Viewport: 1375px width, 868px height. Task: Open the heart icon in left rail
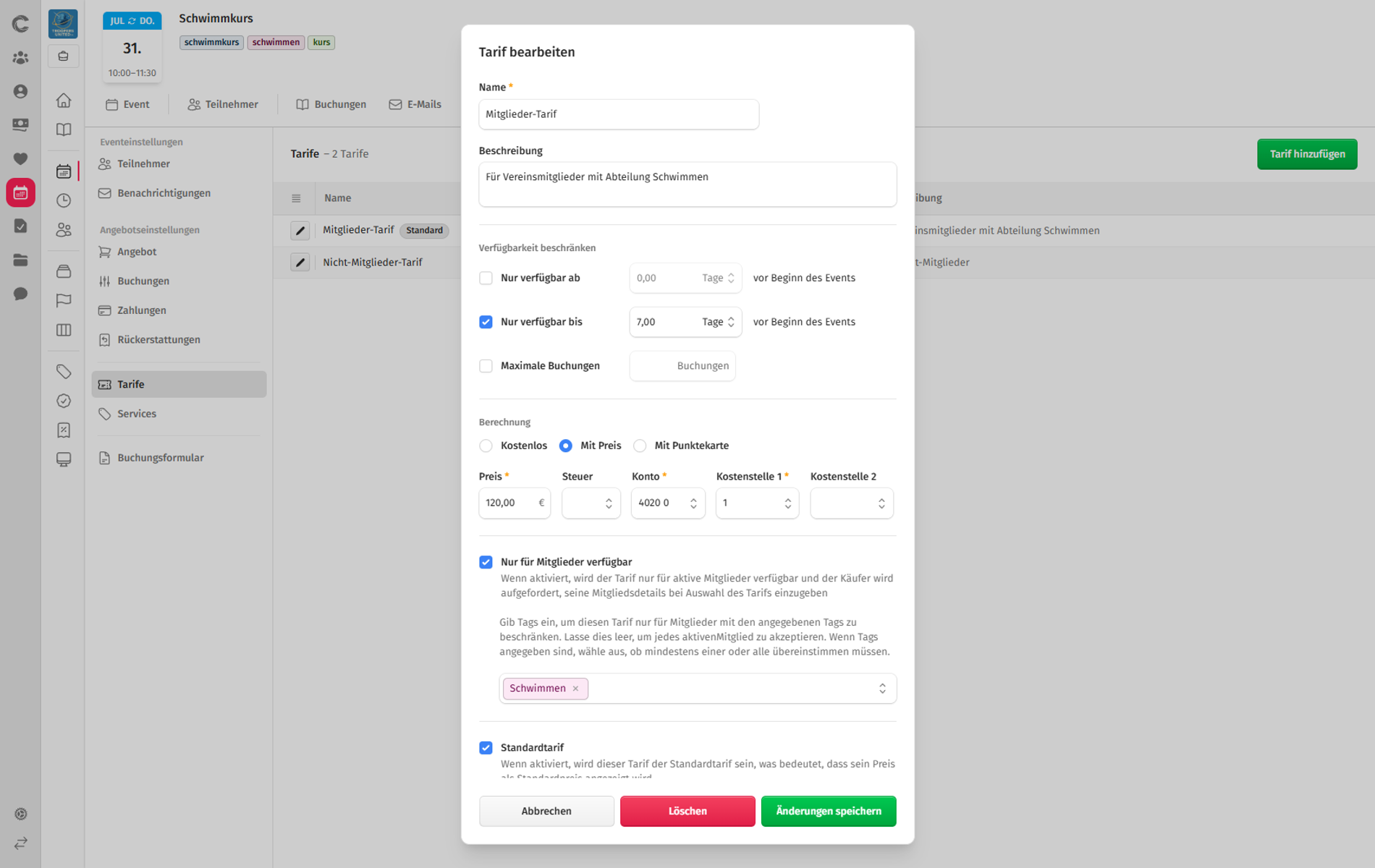tap(20, 159)
